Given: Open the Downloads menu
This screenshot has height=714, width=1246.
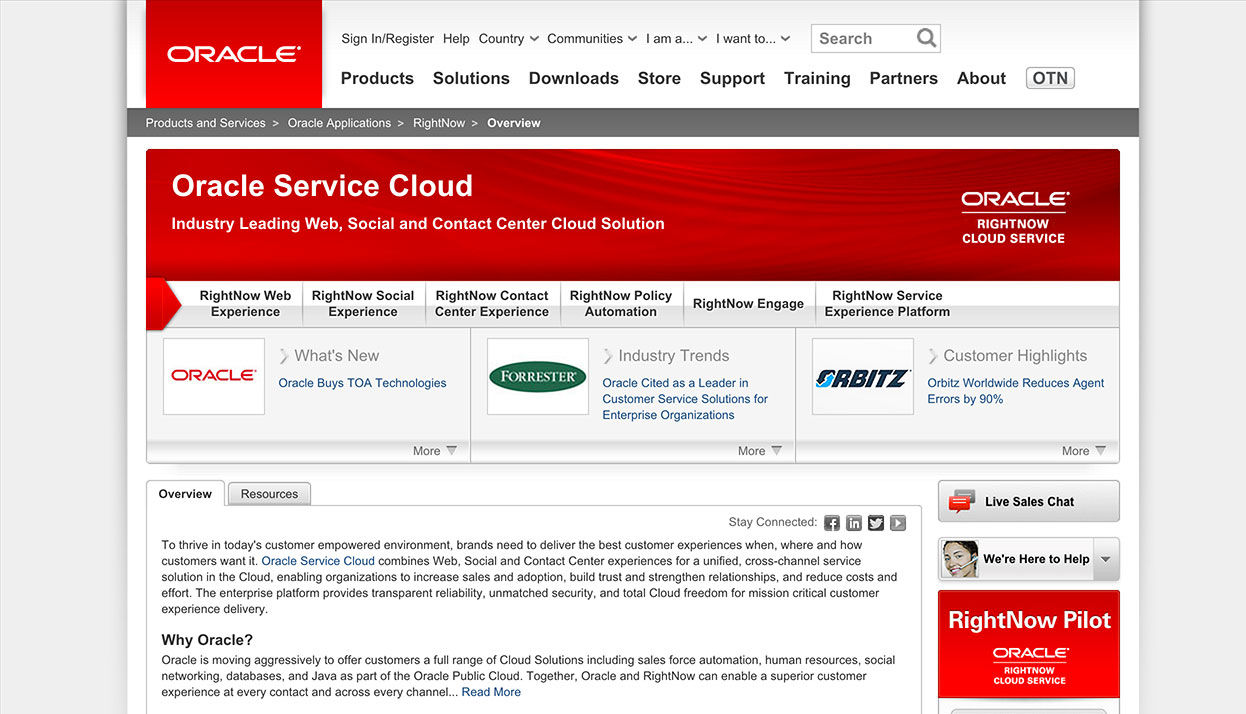Looking at the screenshot, I should click(573, 78).
